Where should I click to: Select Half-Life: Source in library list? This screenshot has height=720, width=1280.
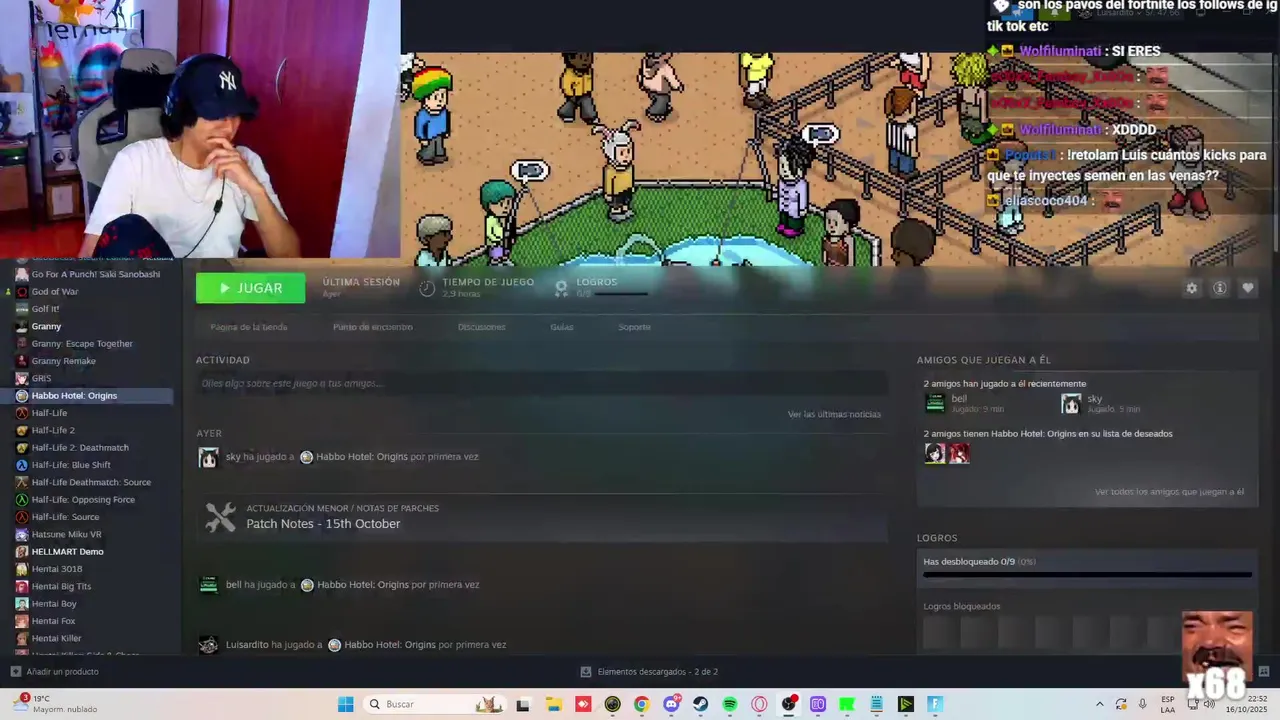[x=65, y=517]
